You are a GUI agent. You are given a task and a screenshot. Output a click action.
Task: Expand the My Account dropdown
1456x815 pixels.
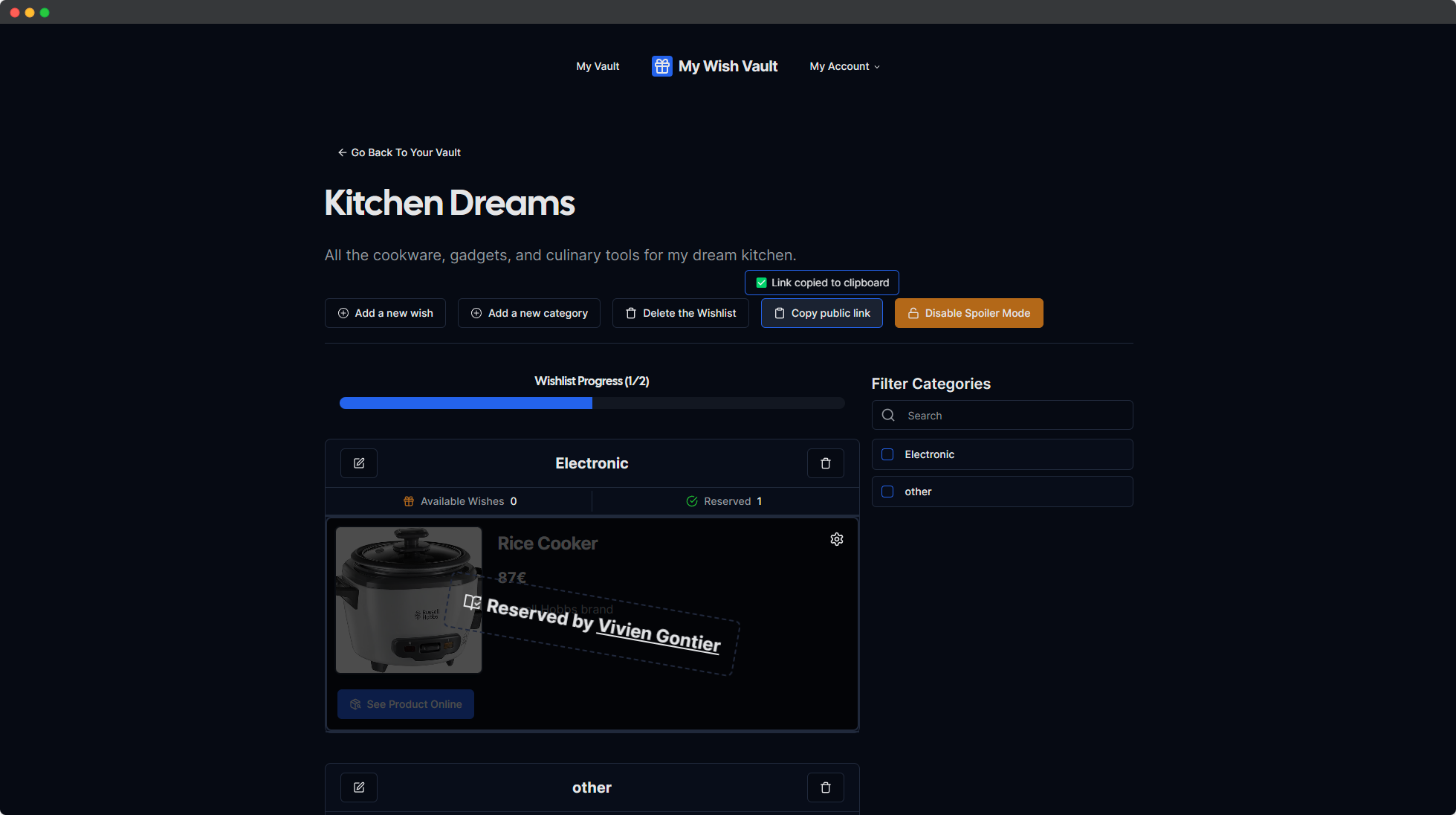[844, 66]
